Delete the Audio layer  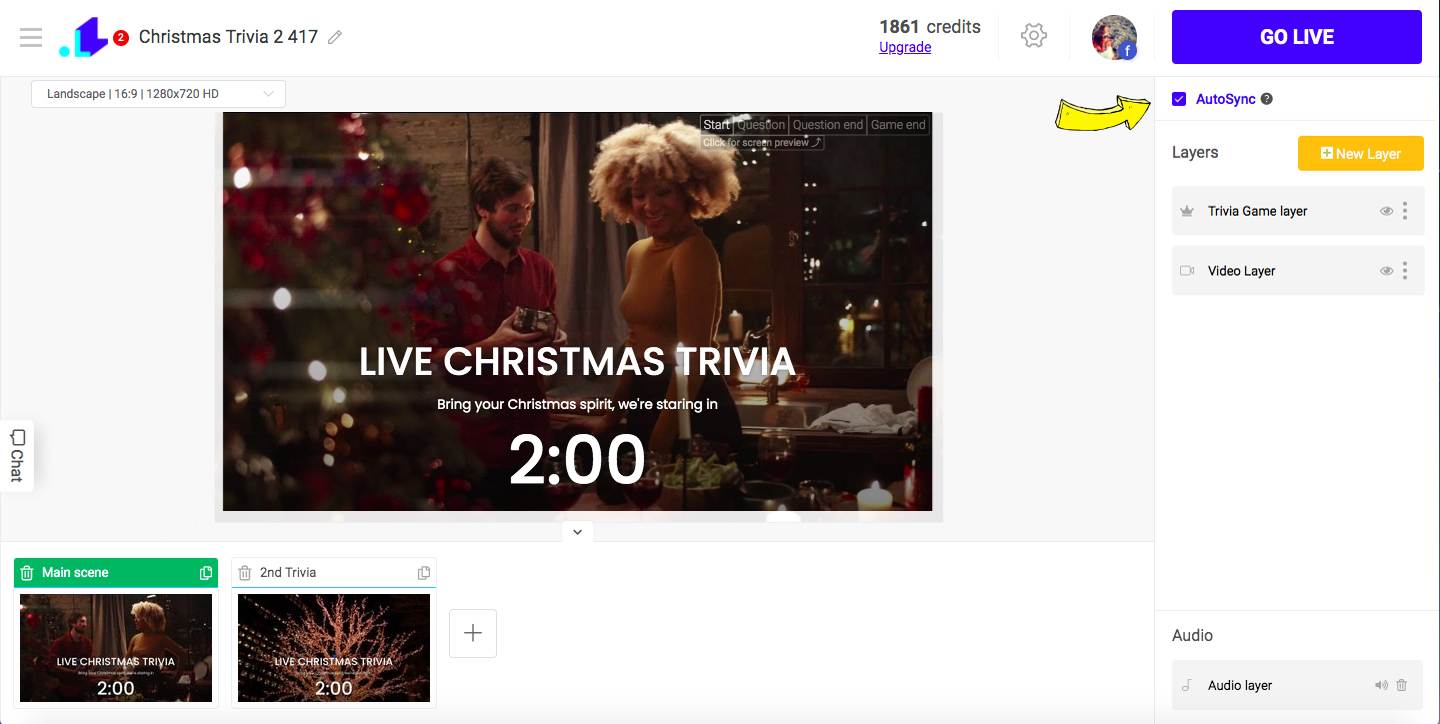pos(1402,685)
